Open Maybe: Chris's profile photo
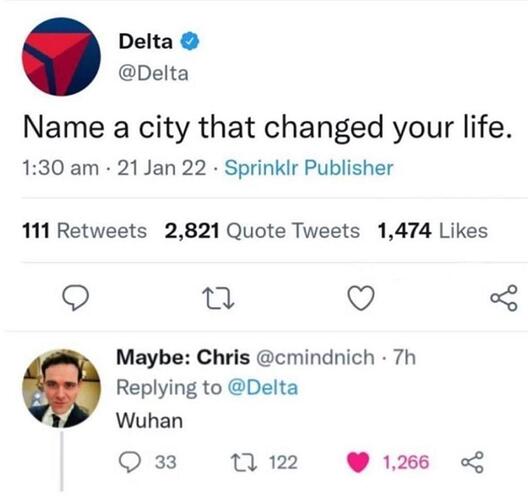The height and width of the screenshot is (499, 528). pyautogui.click(x=61, y=388)
